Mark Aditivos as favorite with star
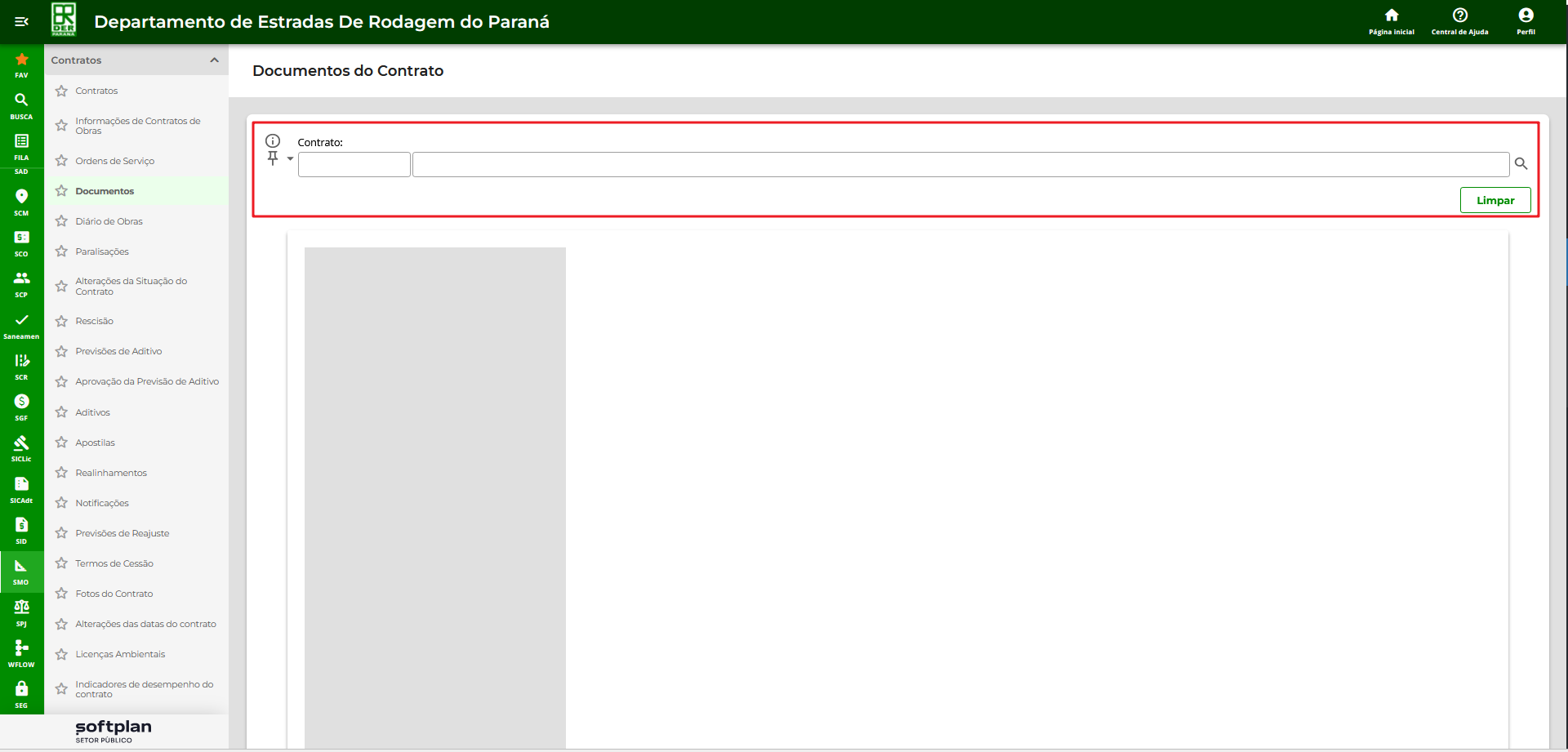 (61, 412)
